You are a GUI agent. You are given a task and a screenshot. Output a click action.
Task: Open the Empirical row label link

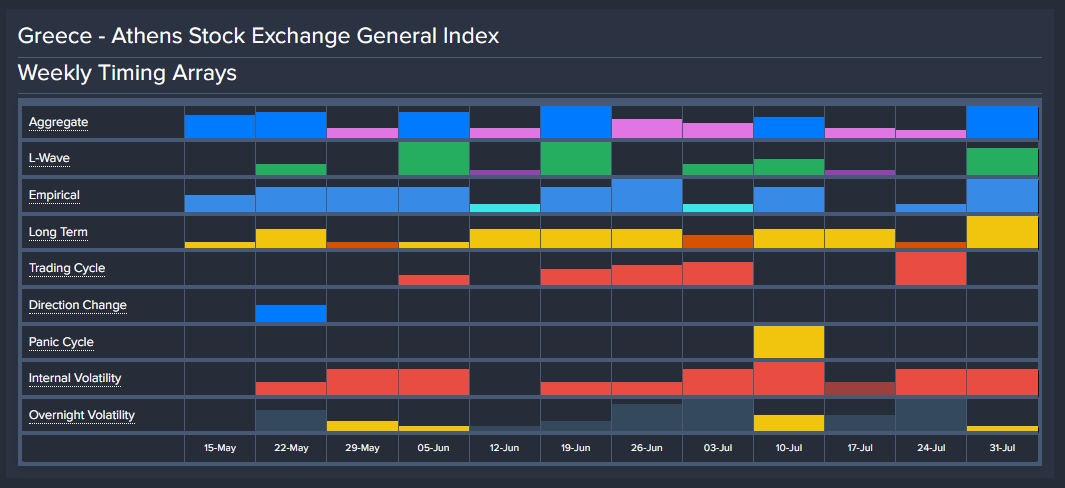[54, 195]
